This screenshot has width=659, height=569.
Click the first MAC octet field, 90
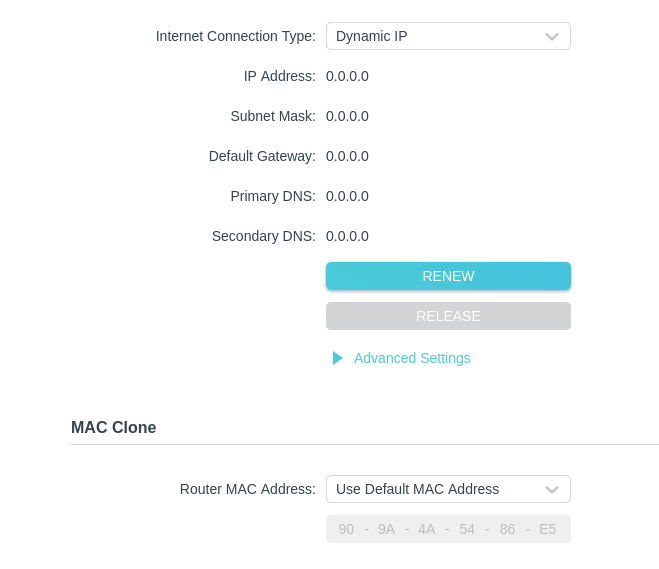tap(346, 529)
